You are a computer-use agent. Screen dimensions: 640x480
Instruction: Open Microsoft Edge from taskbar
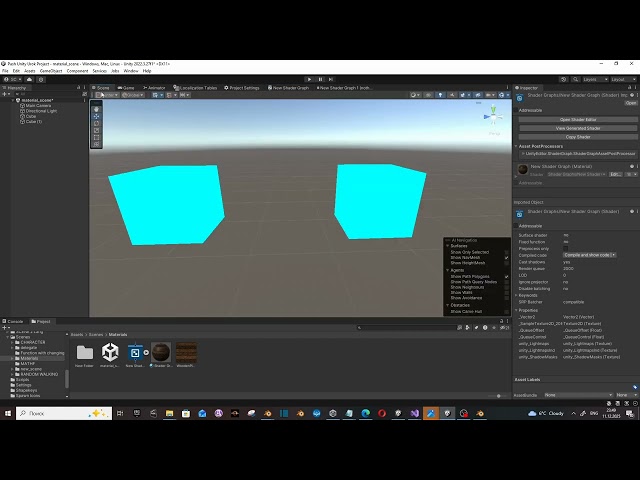(x=365, y=413)
